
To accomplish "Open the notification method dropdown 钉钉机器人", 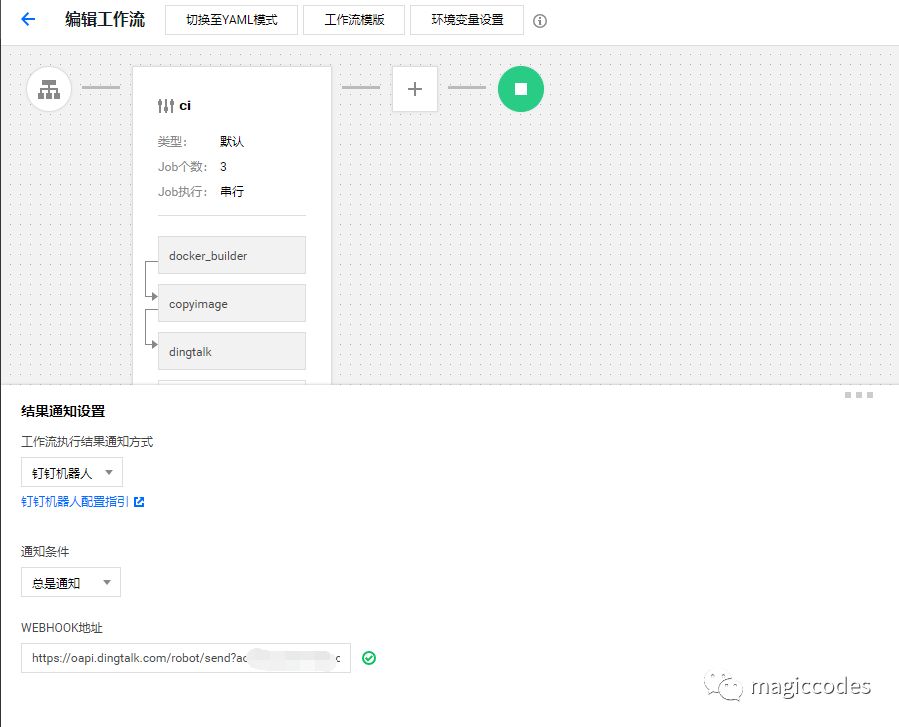I will pos(72,472).
